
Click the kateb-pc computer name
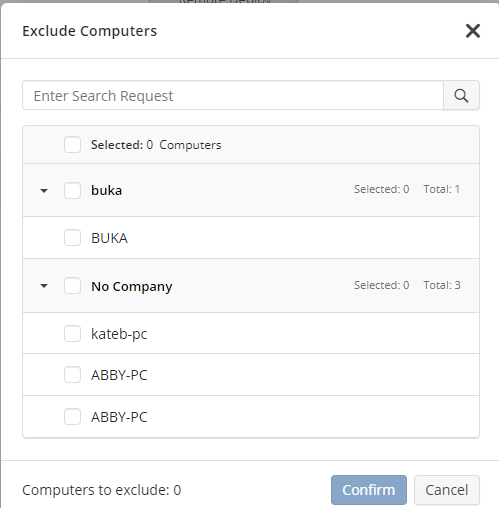[119, 334]
